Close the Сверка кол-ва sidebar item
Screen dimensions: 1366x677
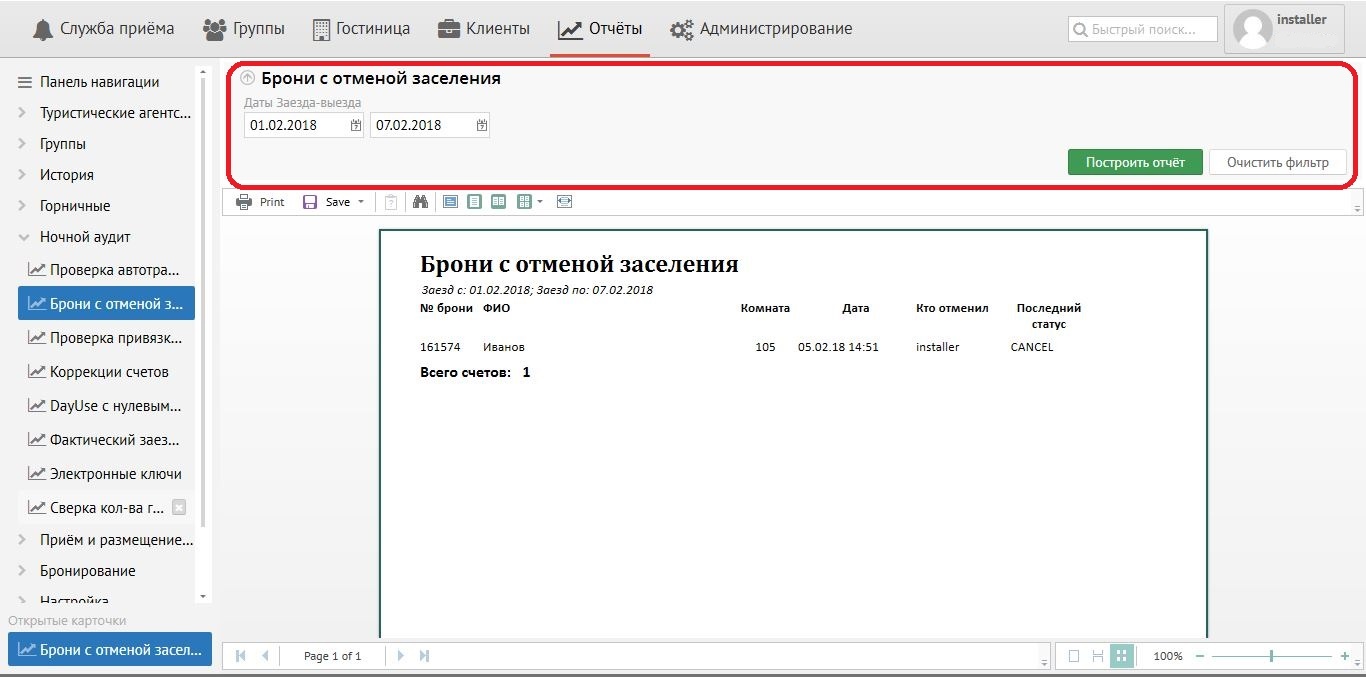[179, 508]
